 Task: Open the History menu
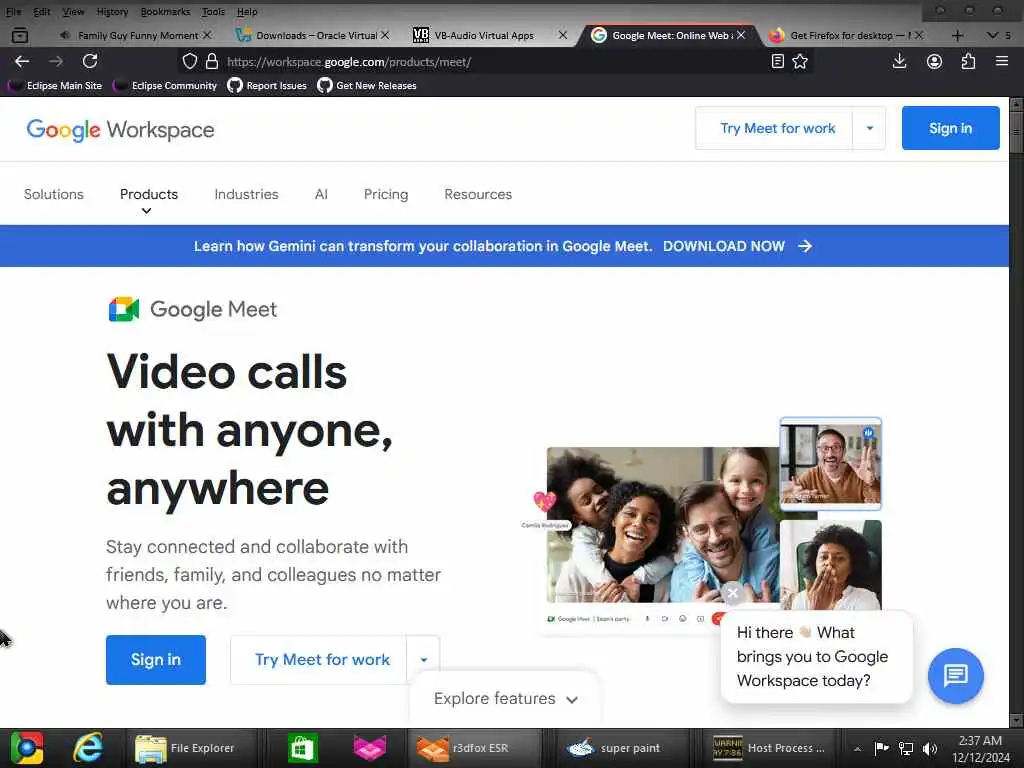pos(112,11)
